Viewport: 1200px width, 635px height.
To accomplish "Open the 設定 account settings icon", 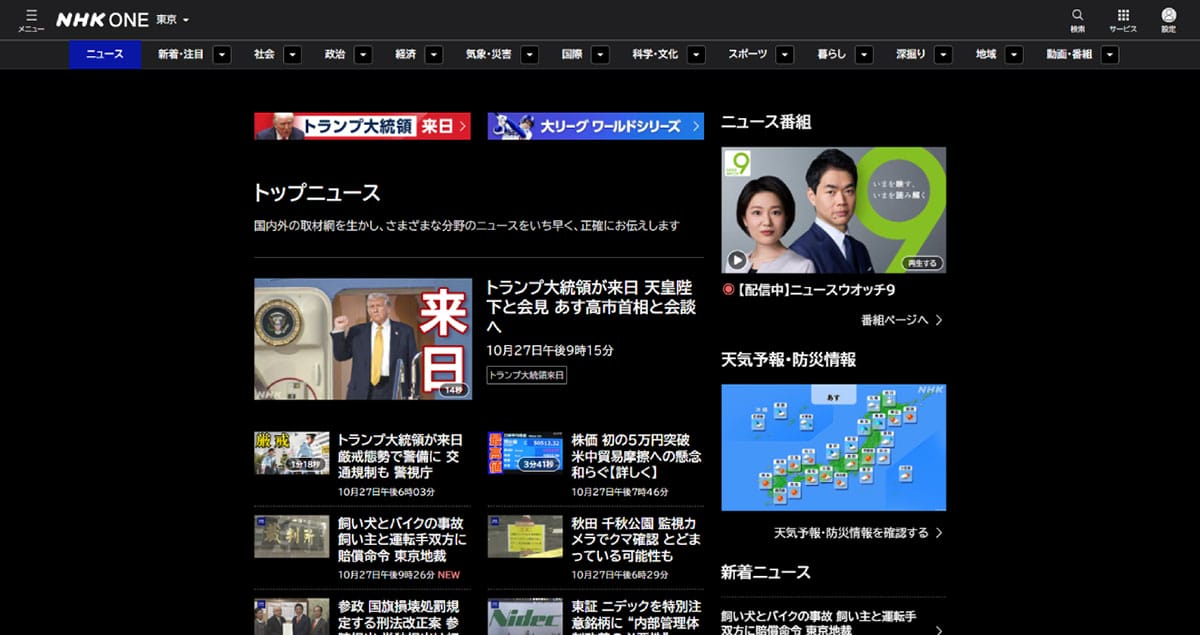I will (x=1168, y=17).
